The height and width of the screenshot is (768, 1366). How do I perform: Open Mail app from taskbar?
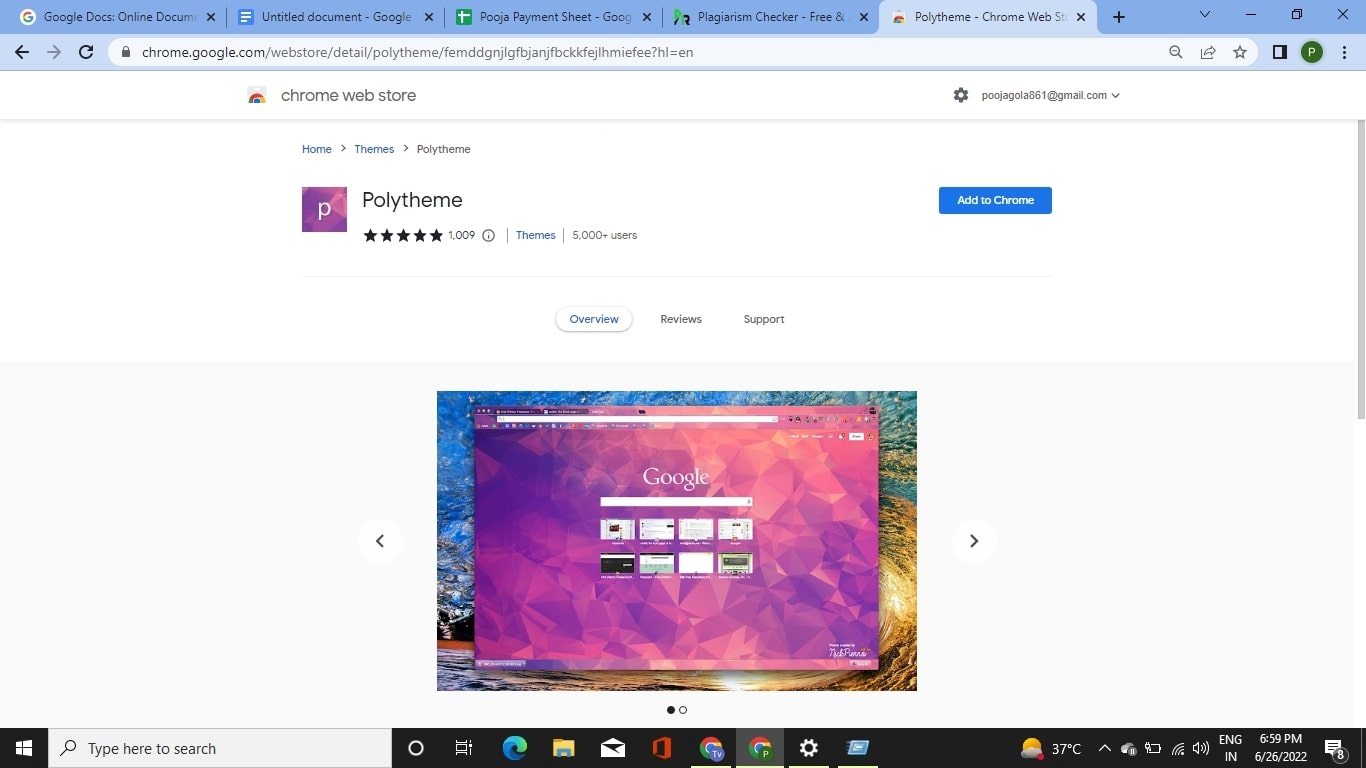613,748
